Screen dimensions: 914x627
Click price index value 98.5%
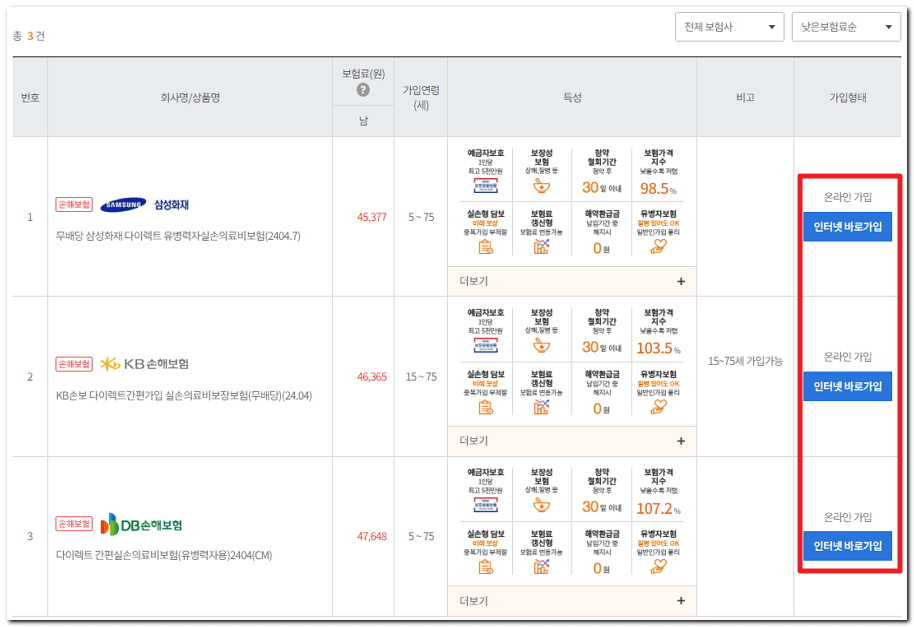(658, 189)
